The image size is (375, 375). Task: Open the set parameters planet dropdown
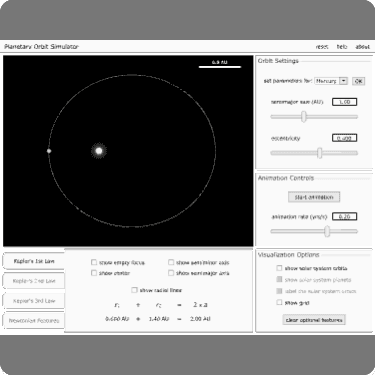331,81
